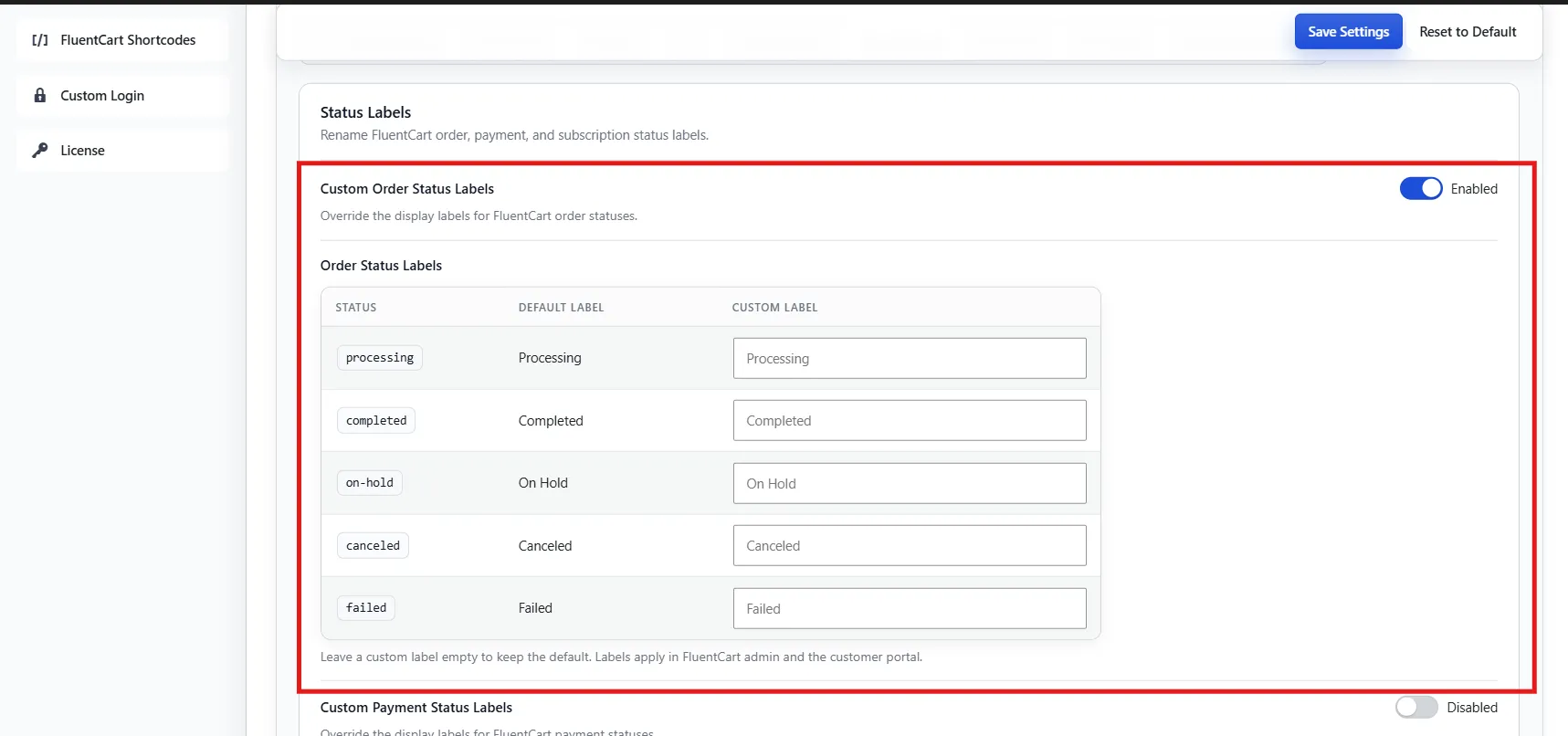Open the Custom Login menu item
Image resolution: width=1568 pixels, height=736 pixels.
122,95
